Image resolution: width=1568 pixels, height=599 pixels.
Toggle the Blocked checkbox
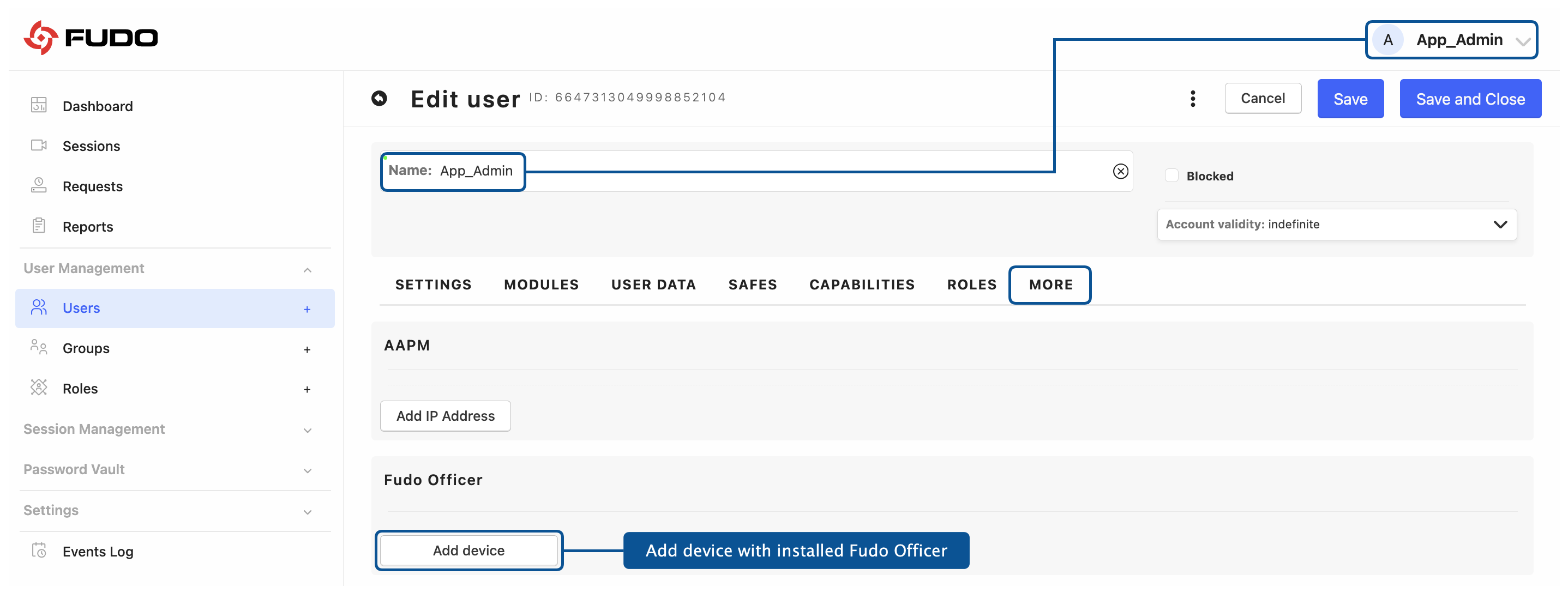1171,176
